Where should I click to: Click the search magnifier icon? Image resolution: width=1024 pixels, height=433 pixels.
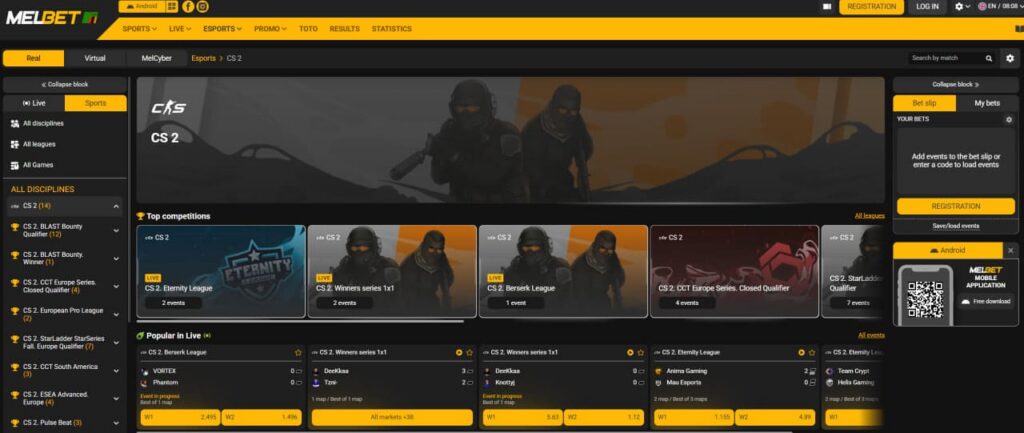tap(989, 58)
